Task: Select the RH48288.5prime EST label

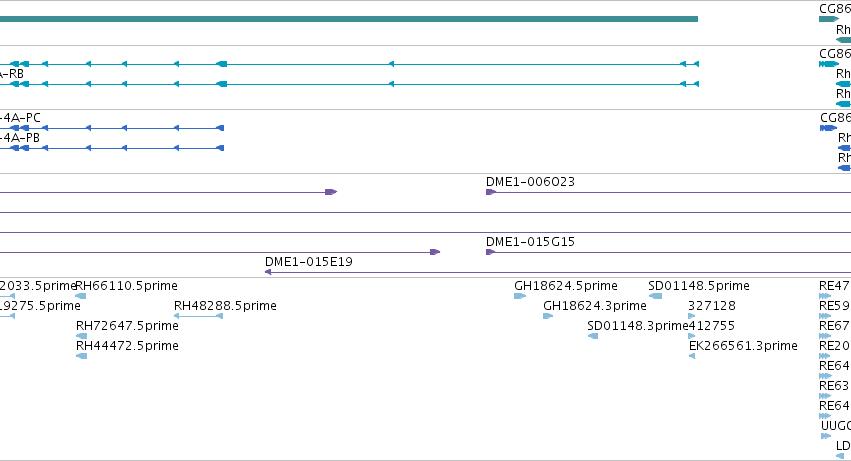Action: coord(225,306)
